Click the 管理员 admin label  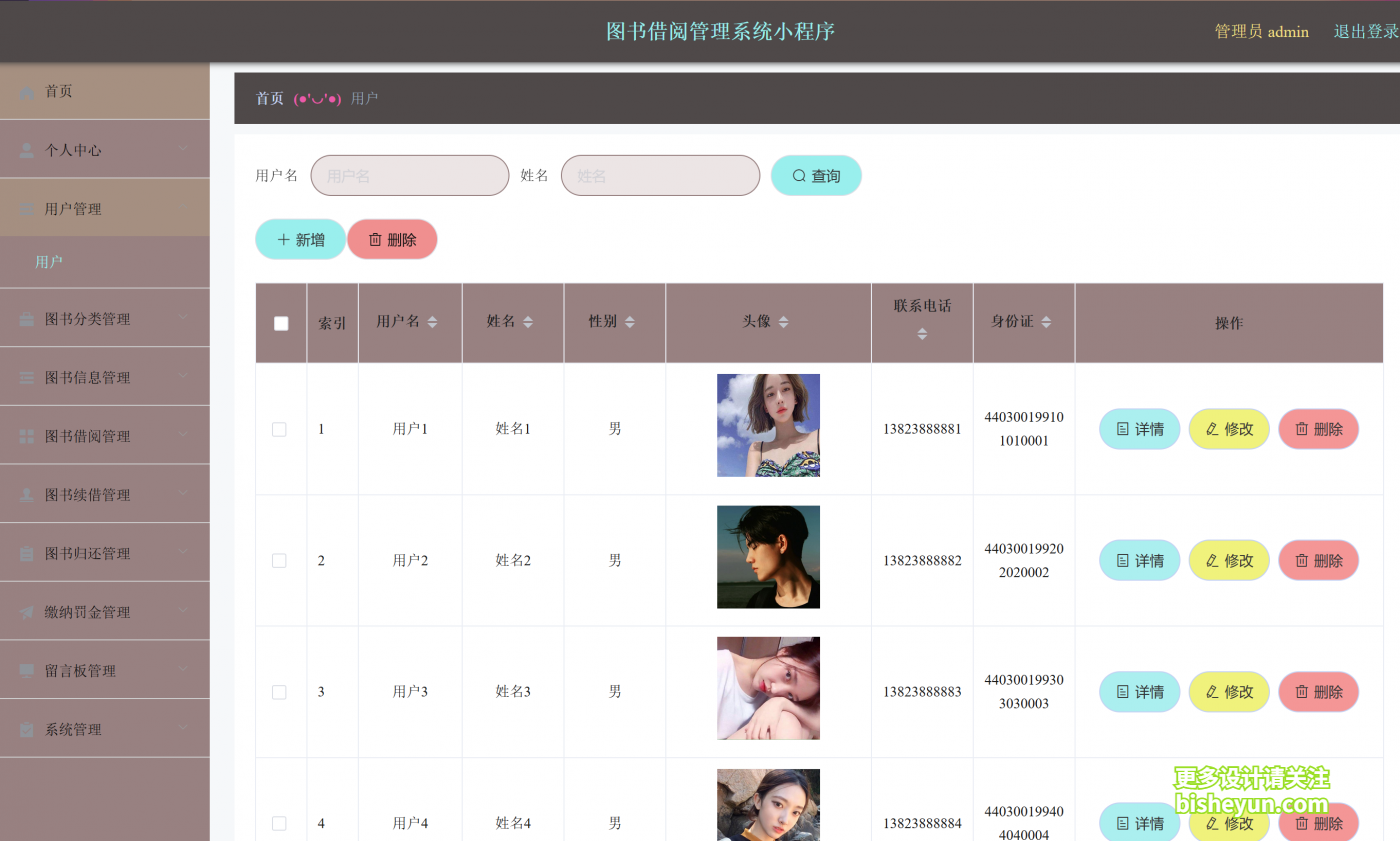[1262, 32]
